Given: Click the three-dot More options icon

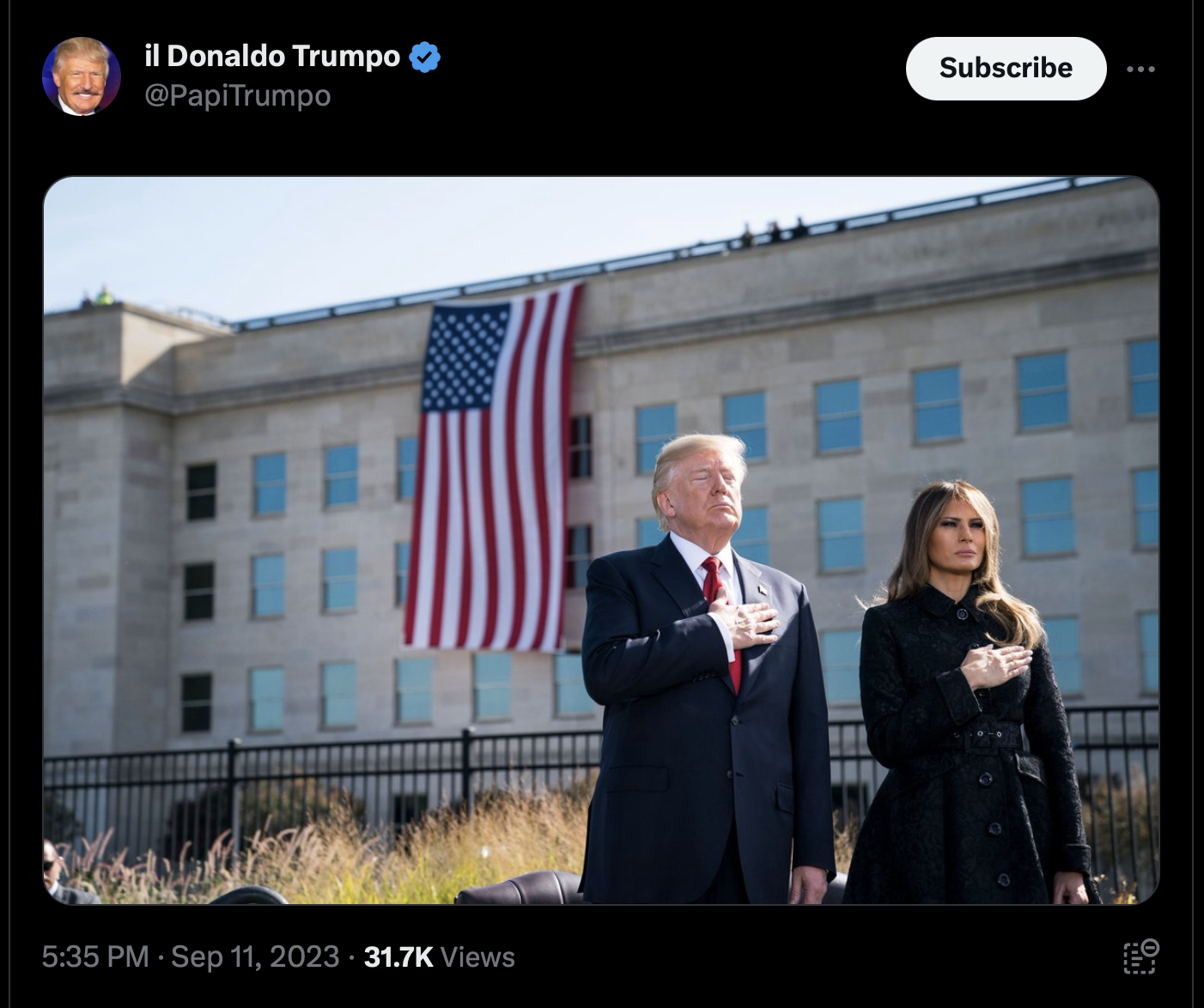Looking at the screenshot, I should [1140, 69].
